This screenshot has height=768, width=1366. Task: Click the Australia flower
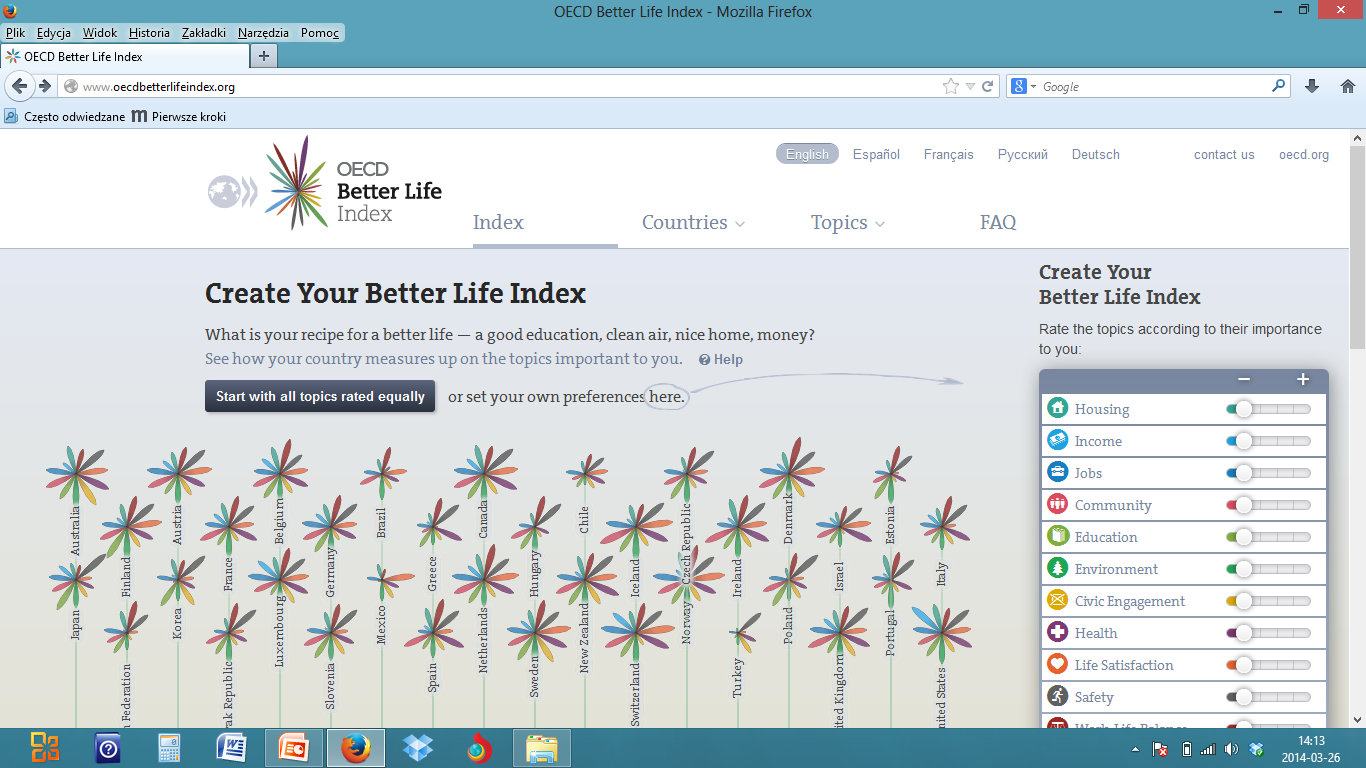tap(77, 474)
